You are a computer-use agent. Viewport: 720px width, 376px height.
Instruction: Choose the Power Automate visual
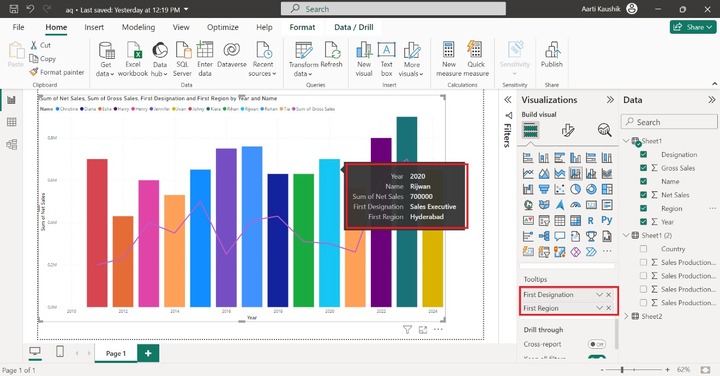pos(591,252)
